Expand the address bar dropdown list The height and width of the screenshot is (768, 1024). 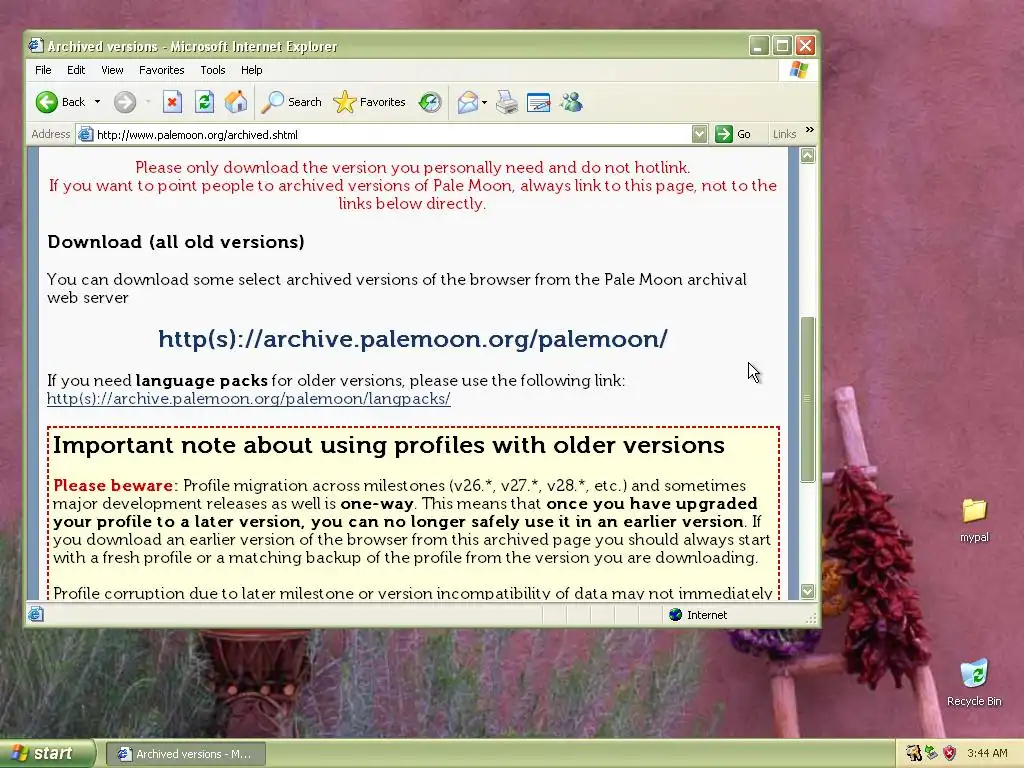tap(699, 135)
